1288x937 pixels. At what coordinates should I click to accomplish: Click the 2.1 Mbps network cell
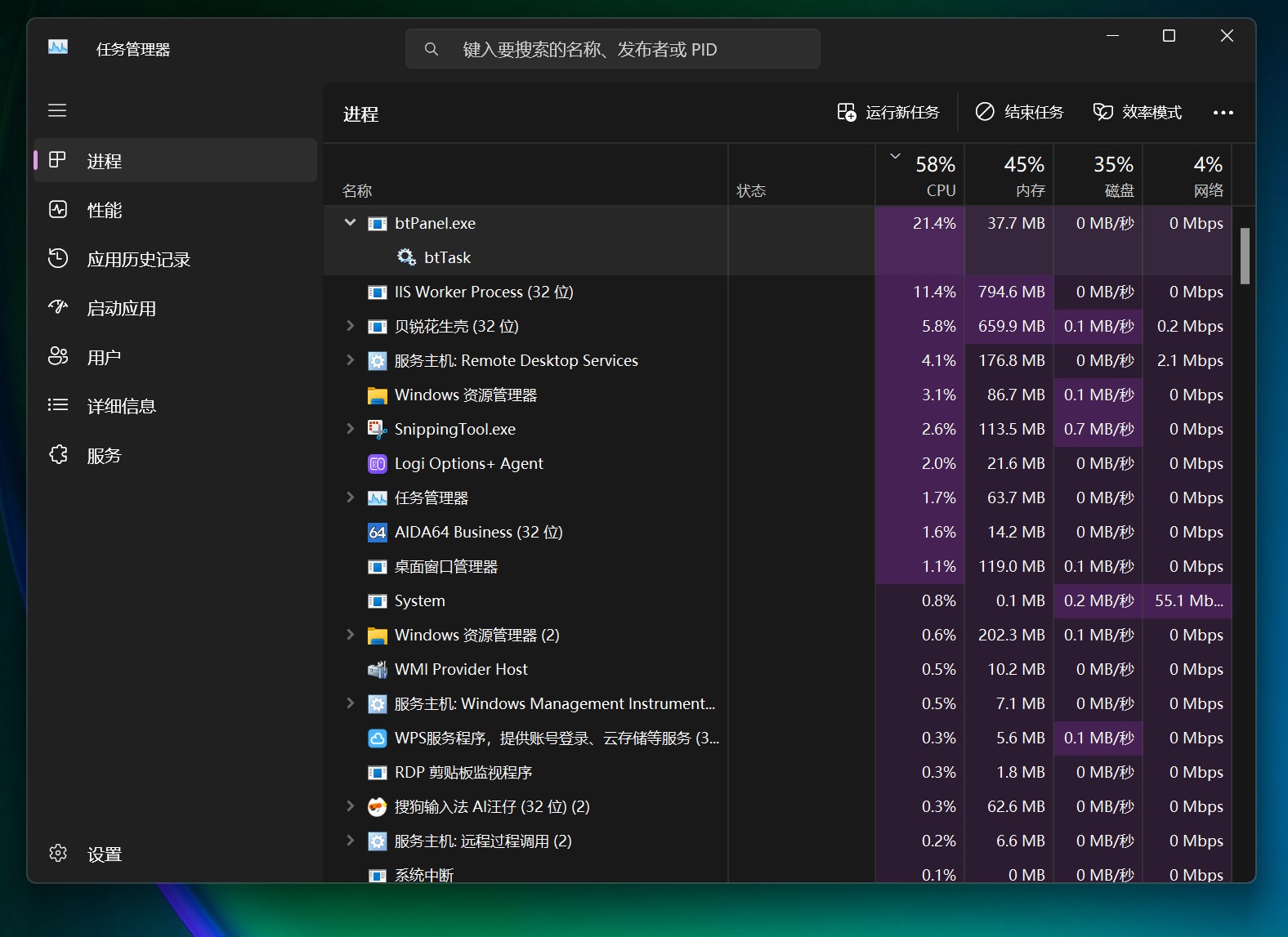coord(1187,361)
